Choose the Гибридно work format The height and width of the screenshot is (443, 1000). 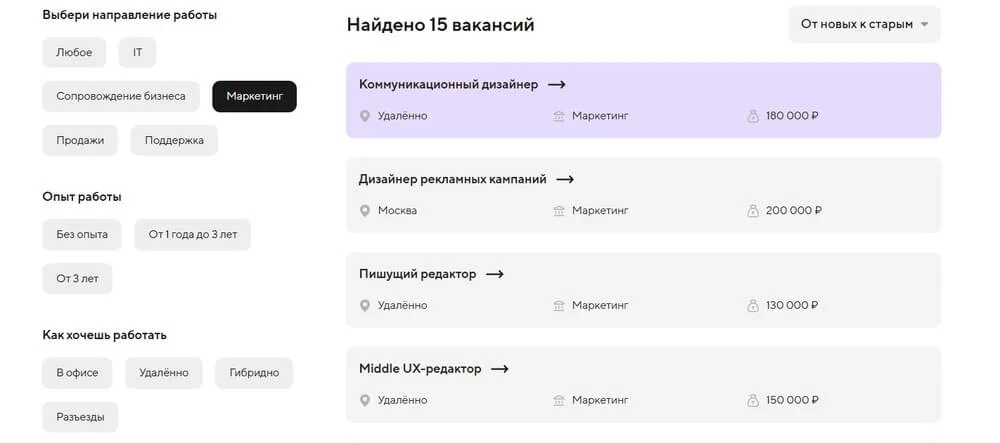tap(253, 373)
